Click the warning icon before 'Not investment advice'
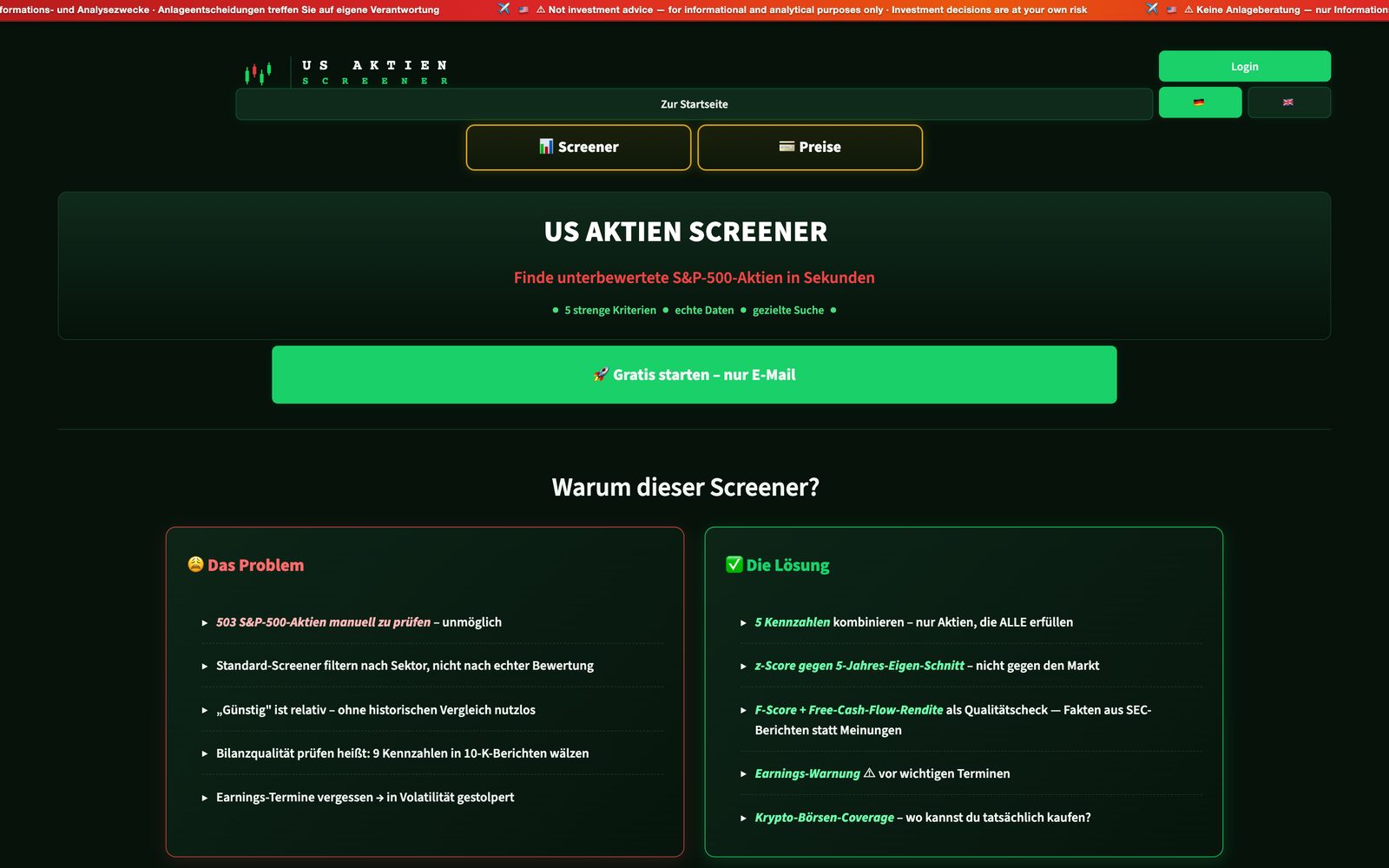1389x868 pixels. pos(541,10)
